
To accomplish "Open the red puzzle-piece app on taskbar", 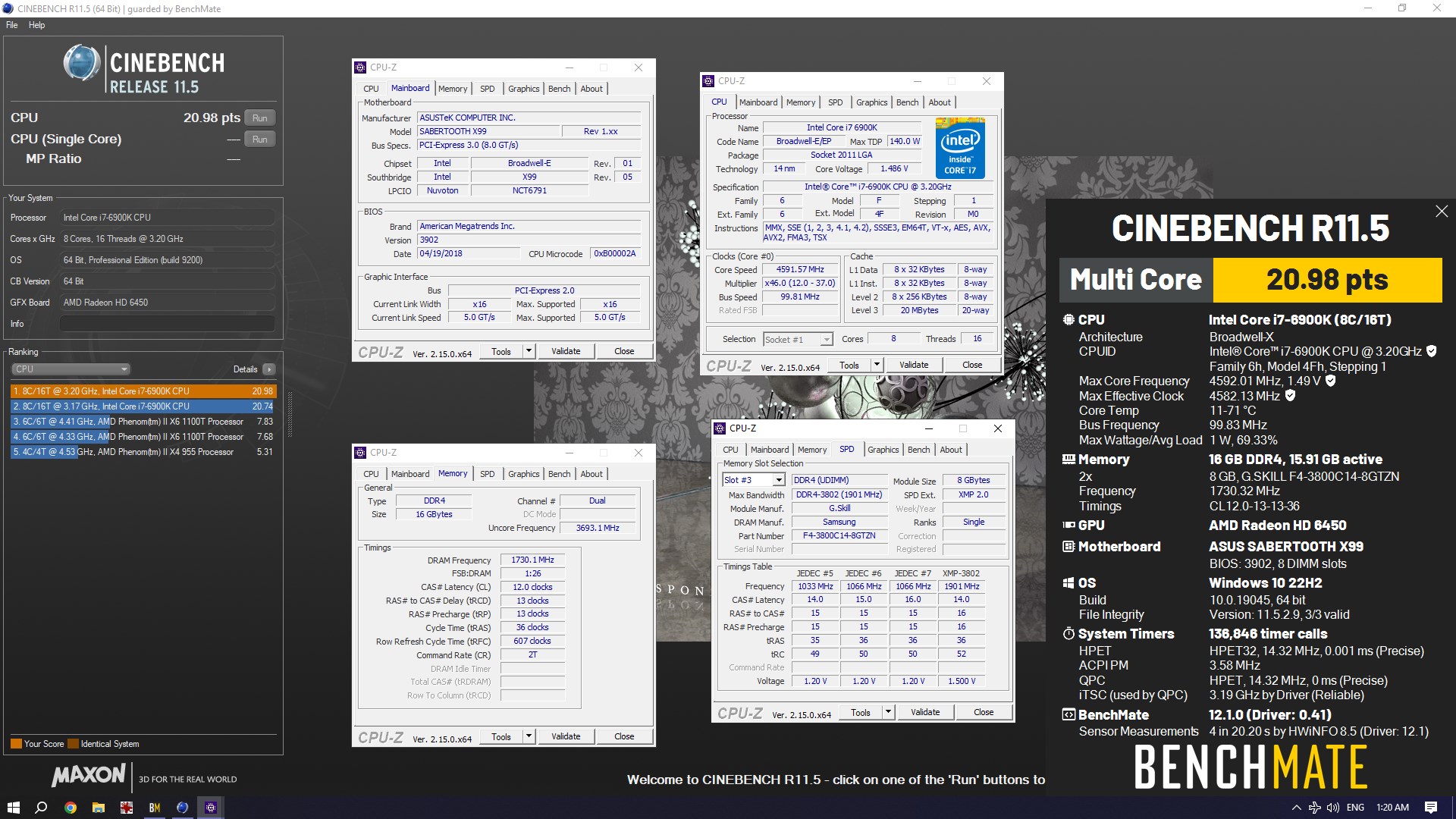I will tap(126, 808).
